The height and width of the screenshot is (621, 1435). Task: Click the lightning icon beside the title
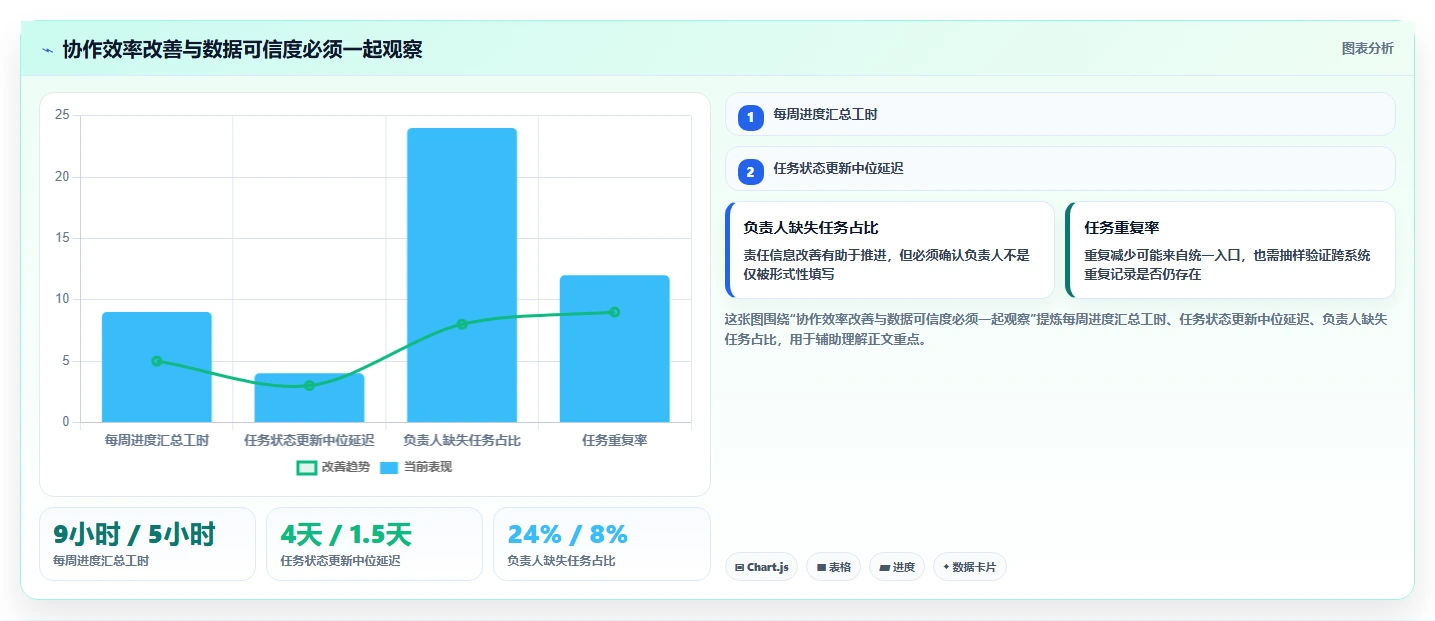click(47, 50)
